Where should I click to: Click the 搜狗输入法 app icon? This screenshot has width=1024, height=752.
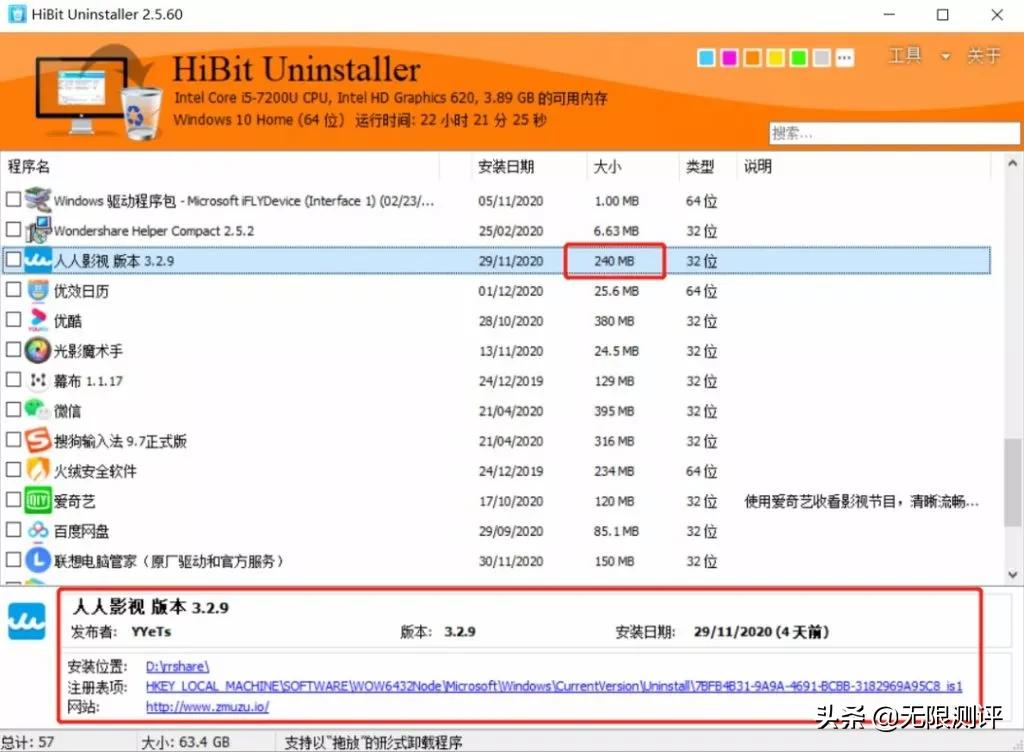(38, 441)
